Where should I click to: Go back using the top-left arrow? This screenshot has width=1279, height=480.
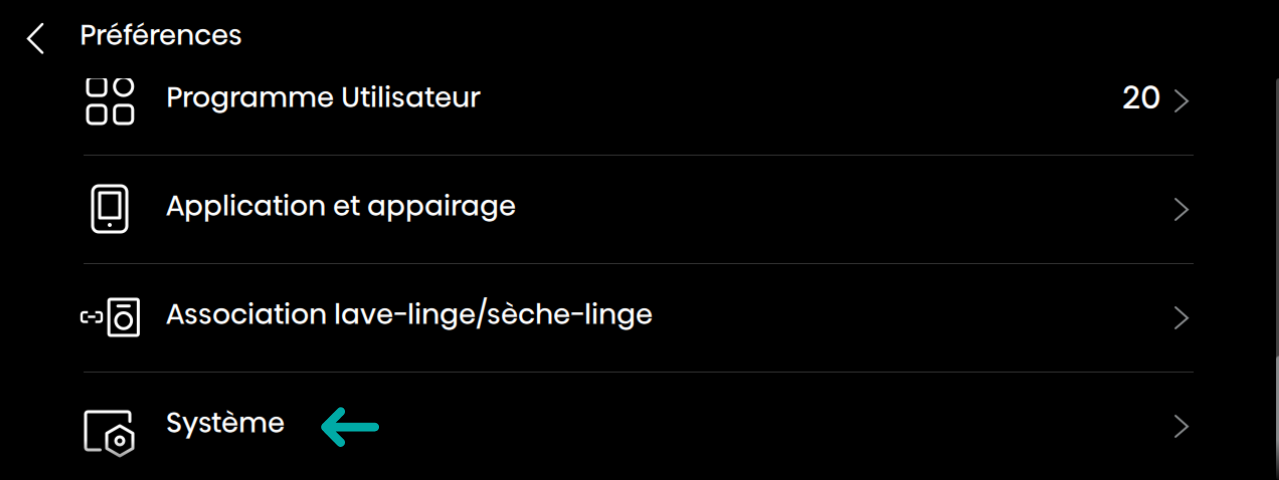pyautogui.click(x=36, y=39)
